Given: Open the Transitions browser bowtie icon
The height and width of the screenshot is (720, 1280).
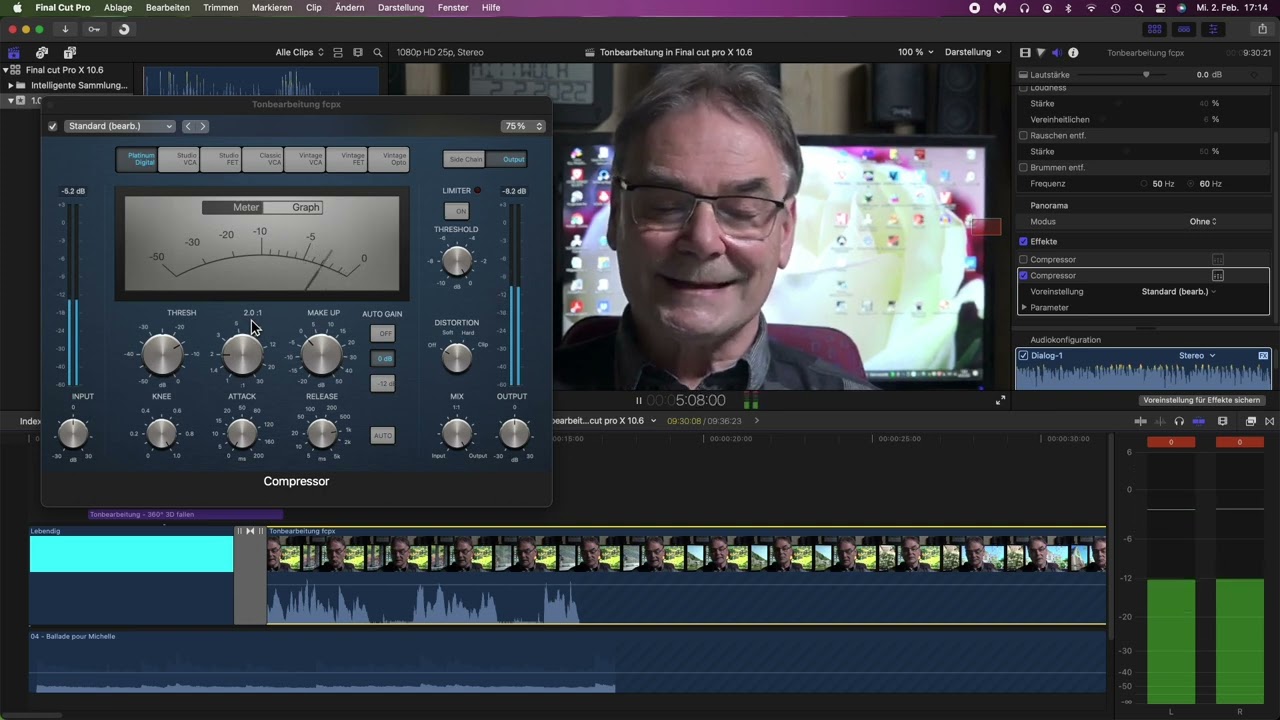Looking at the screenshot, I should click(x=1269, y=421).
